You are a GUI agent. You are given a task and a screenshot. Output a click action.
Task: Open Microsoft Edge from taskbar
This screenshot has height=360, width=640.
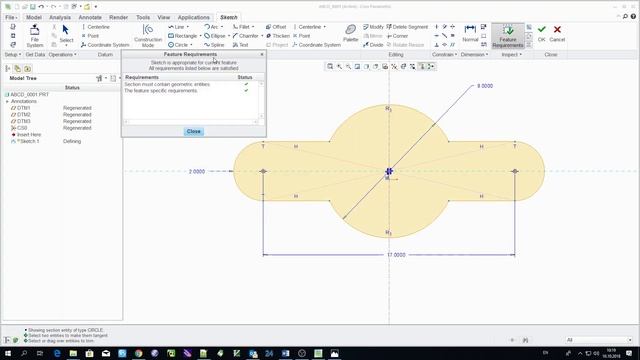click(x=57, y=353)
